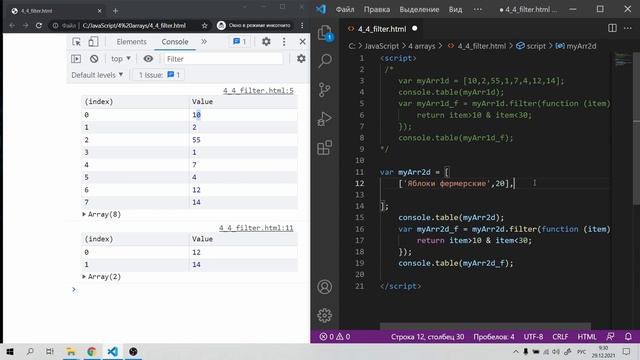Open the 4_4_filter.html:5 source link

tap(258, 91)
